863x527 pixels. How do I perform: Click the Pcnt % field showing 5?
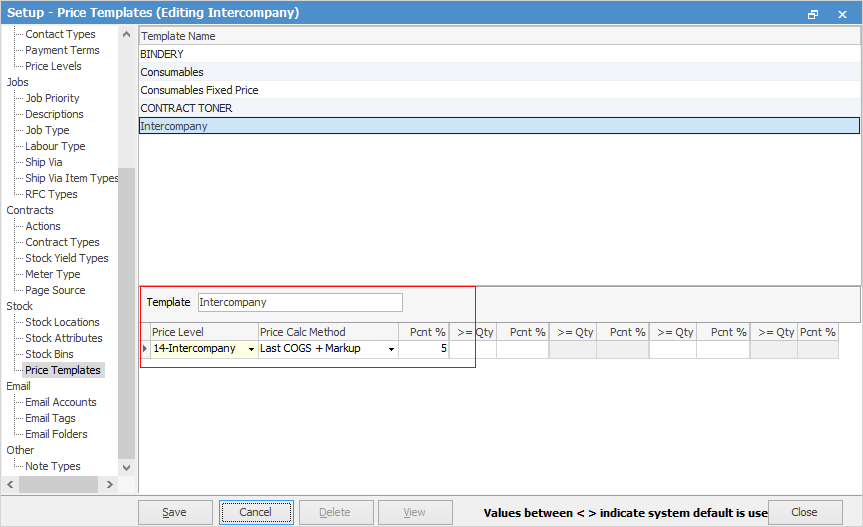point(424,349)
